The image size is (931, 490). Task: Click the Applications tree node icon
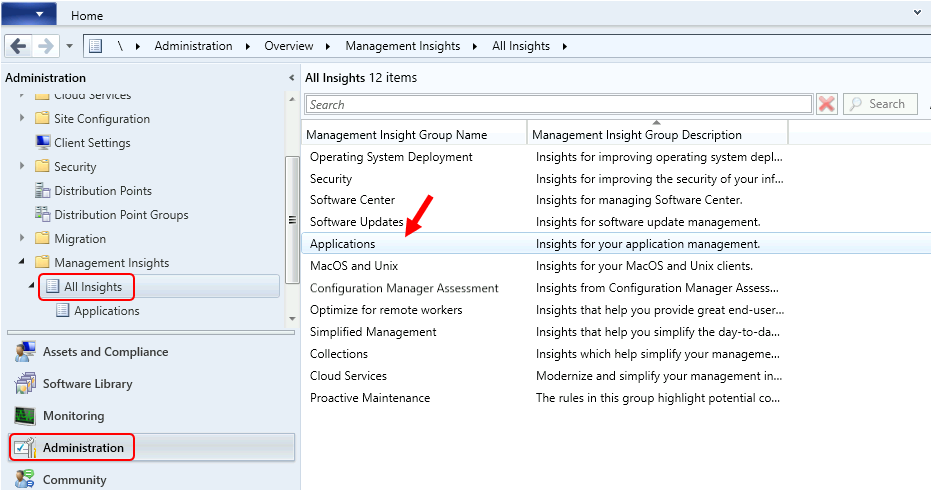point(62,310)
